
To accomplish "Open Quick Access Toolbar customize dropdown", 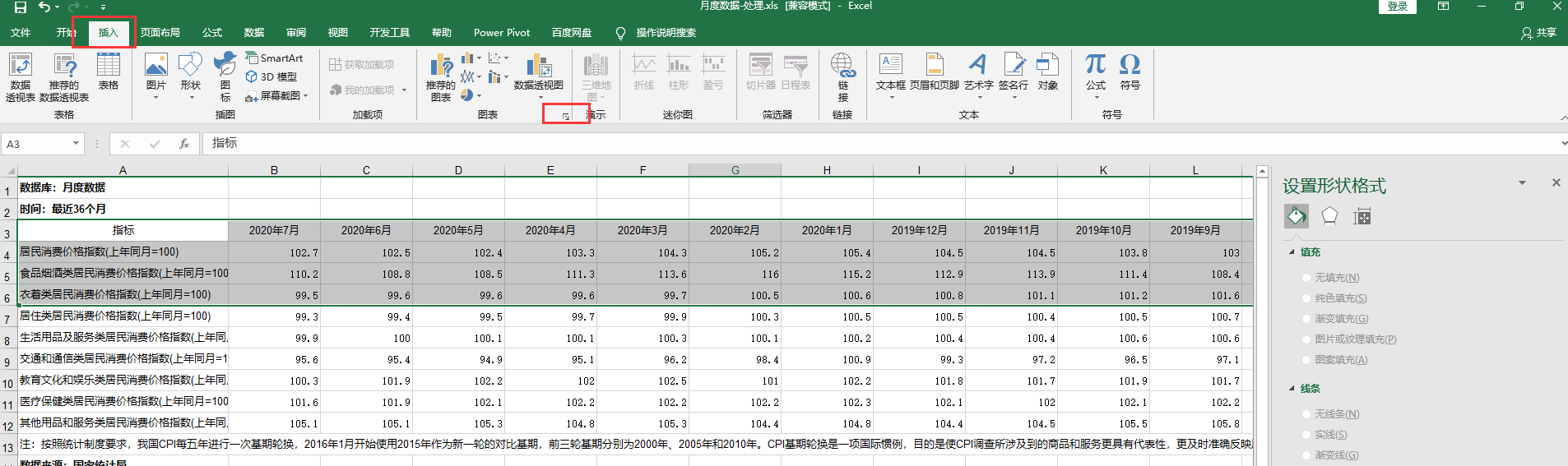I will coord(103,7).
